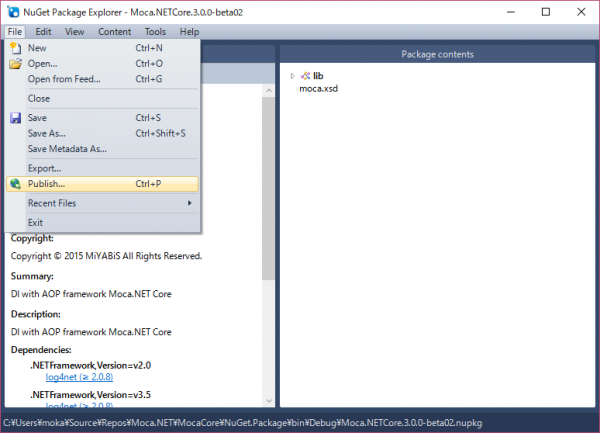The height and width of the screenshot is (433, 600).
Task: Select Save As... menu entry
Action: click(x=102, y=133)
